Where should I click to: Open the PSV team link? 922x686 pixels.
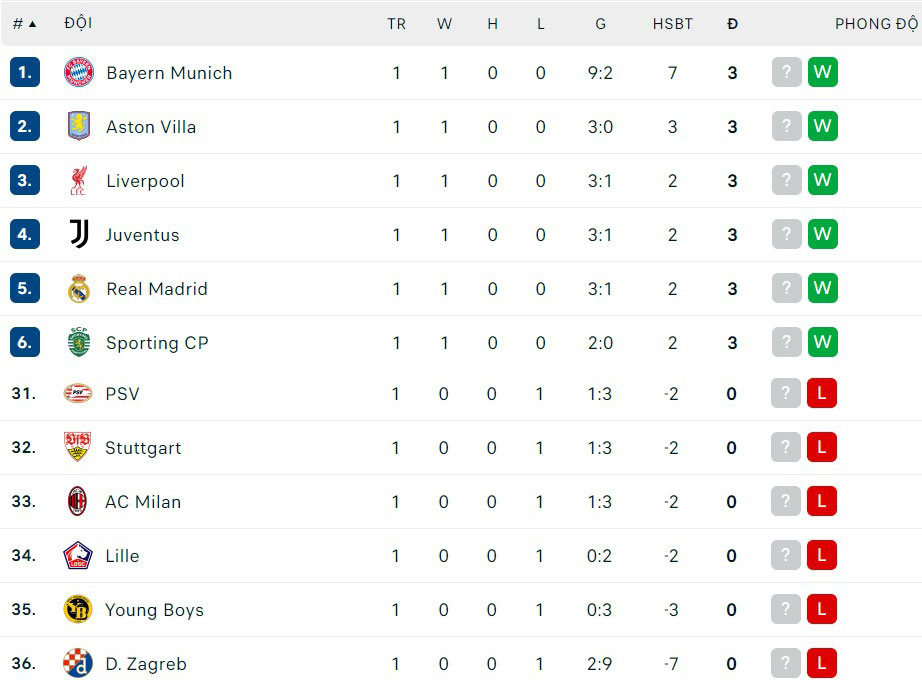point(122,393)
